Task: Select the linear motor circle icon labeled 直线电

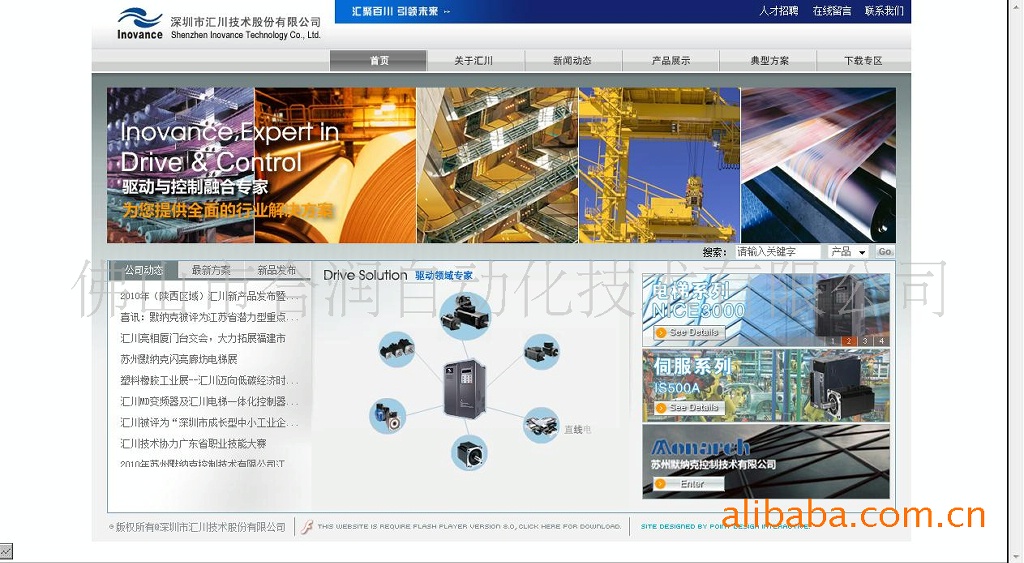Action: [543, 425]
